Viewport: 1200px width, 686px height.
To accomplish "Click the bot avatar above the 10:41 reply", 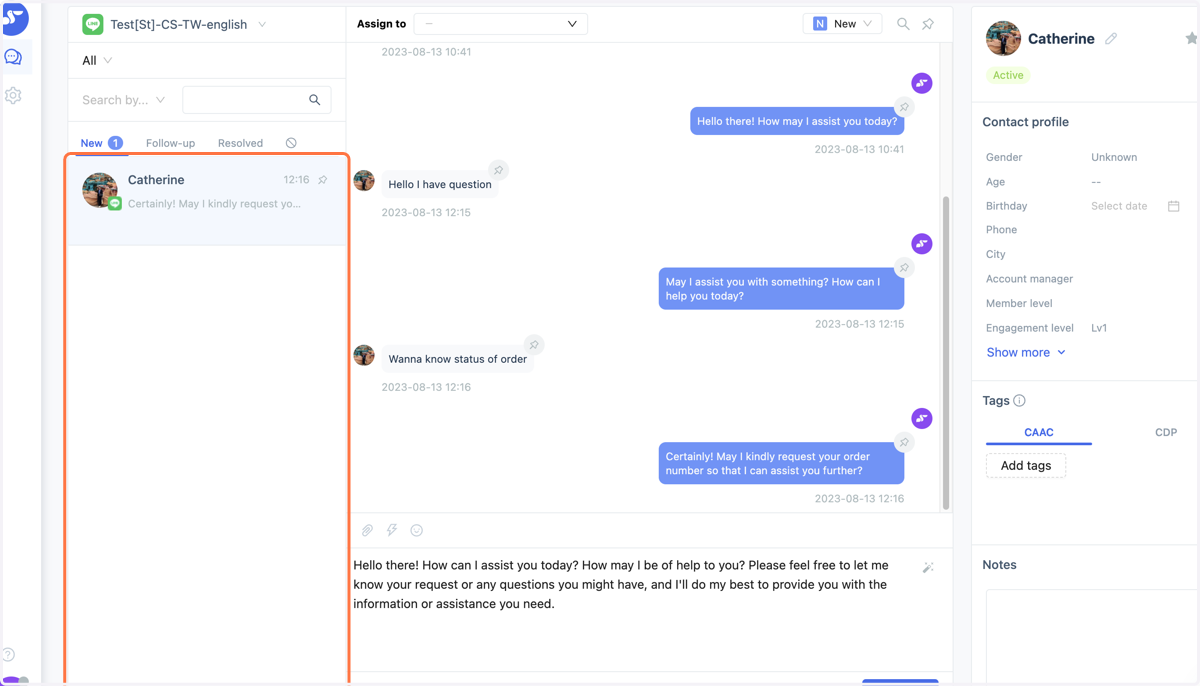I will [x=922, y=83].
